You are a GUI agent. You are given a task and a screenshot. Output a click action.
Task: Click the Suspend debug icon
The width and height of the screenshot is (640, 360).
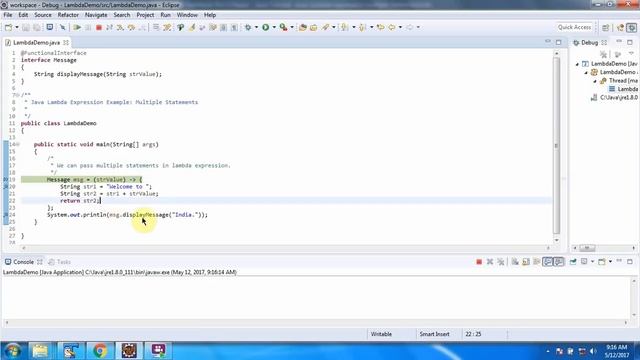[x=88, y=27]
